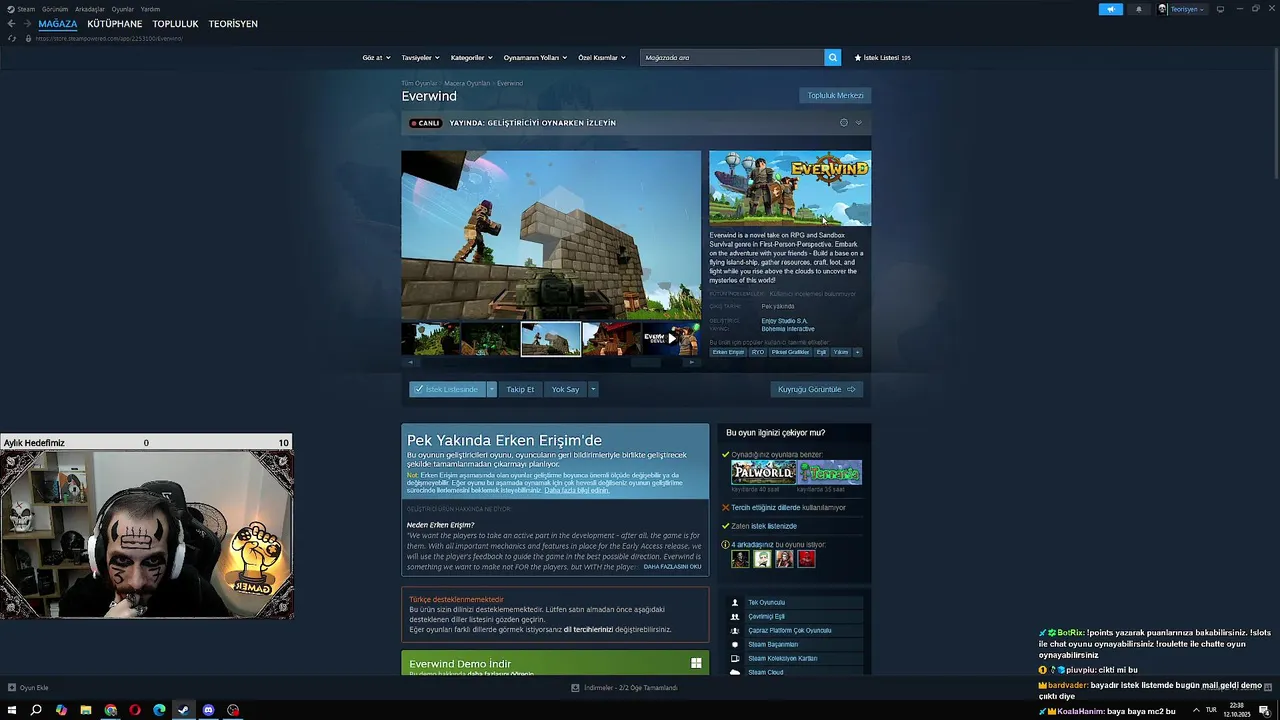Image resolution: width=1280 pixels, height=720 pixels.
Task: Click the Daha fazla bilgi edinin link
Action: 577,490
